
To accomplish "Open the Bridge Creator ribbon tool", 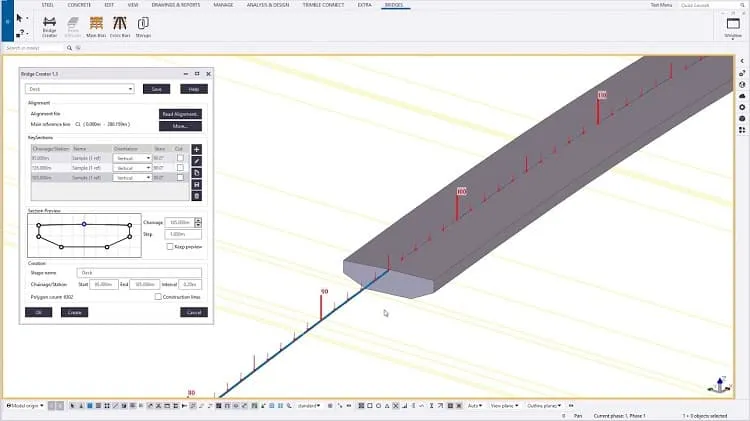I will (49, 27).
